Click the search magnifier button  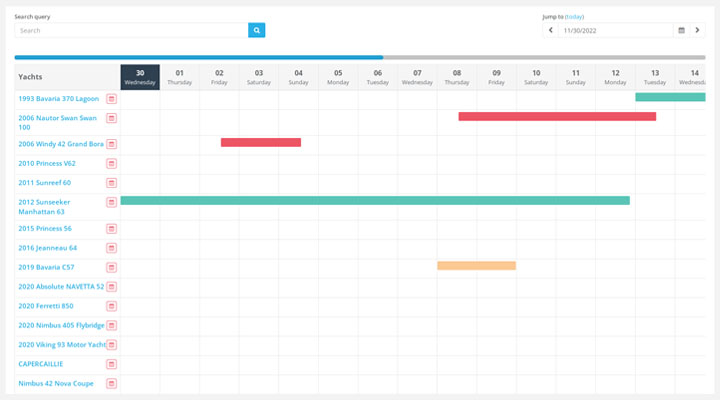tap(257, 31)
